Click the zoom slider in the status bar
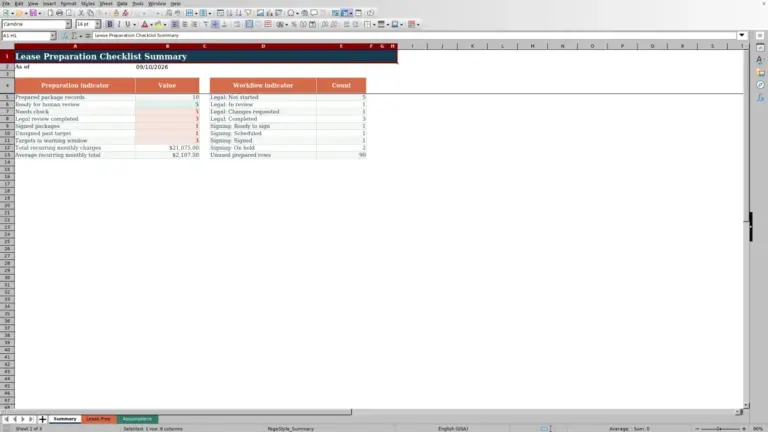 click(720, 429)
